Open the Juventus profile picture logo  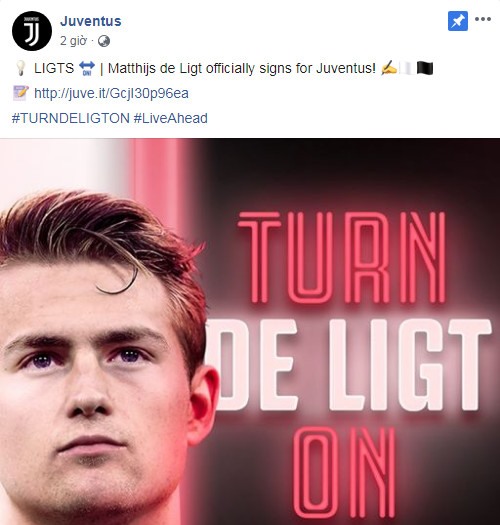(32, 31)
